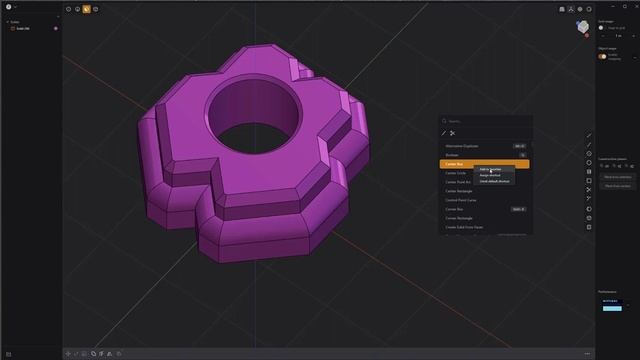This screenshot has height=360, width=640.
Task: Select control point selection mode icon
Action: (69, 9)
